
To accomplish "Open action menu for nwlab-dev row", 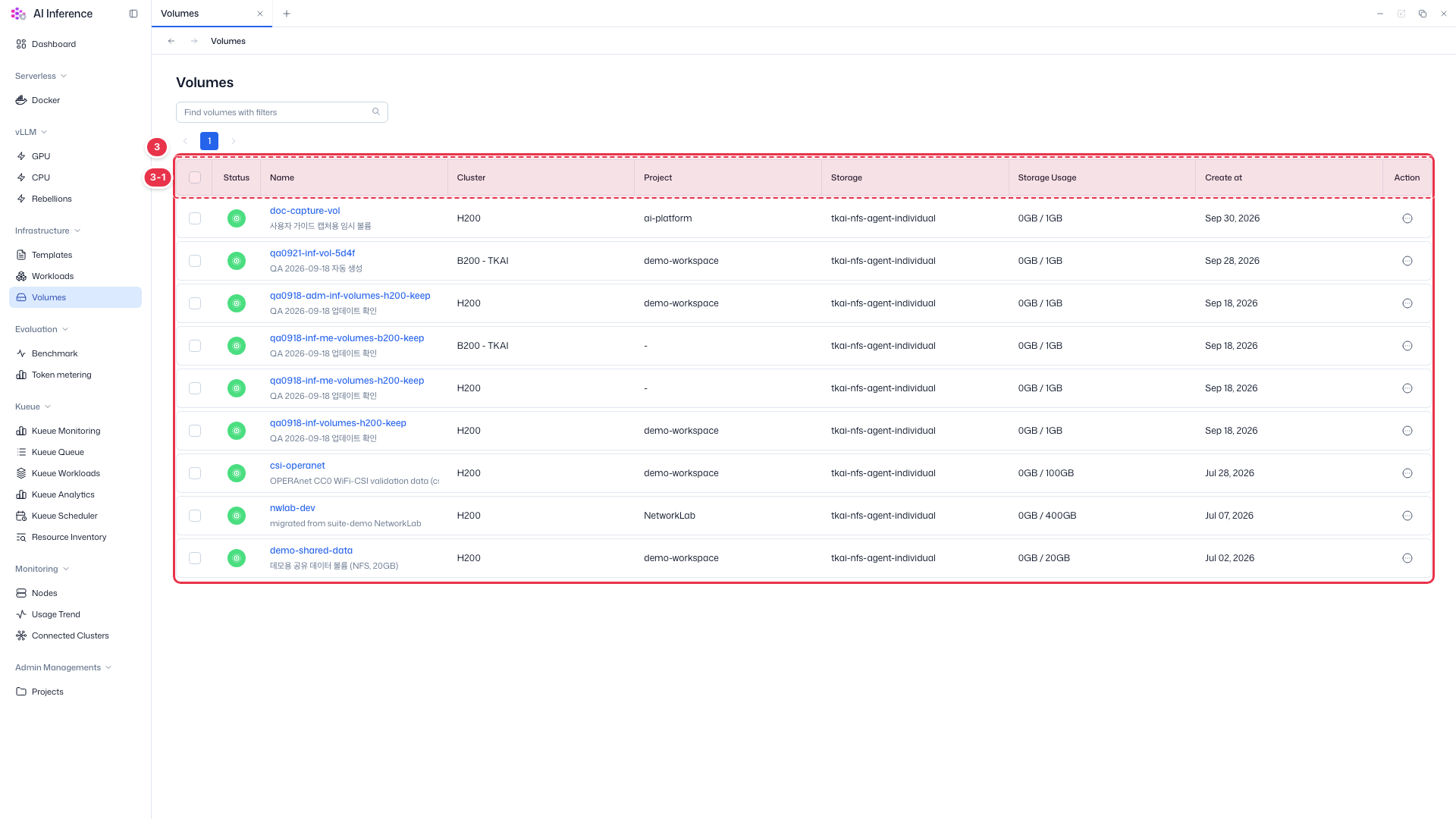I will tap(1407, 516).
